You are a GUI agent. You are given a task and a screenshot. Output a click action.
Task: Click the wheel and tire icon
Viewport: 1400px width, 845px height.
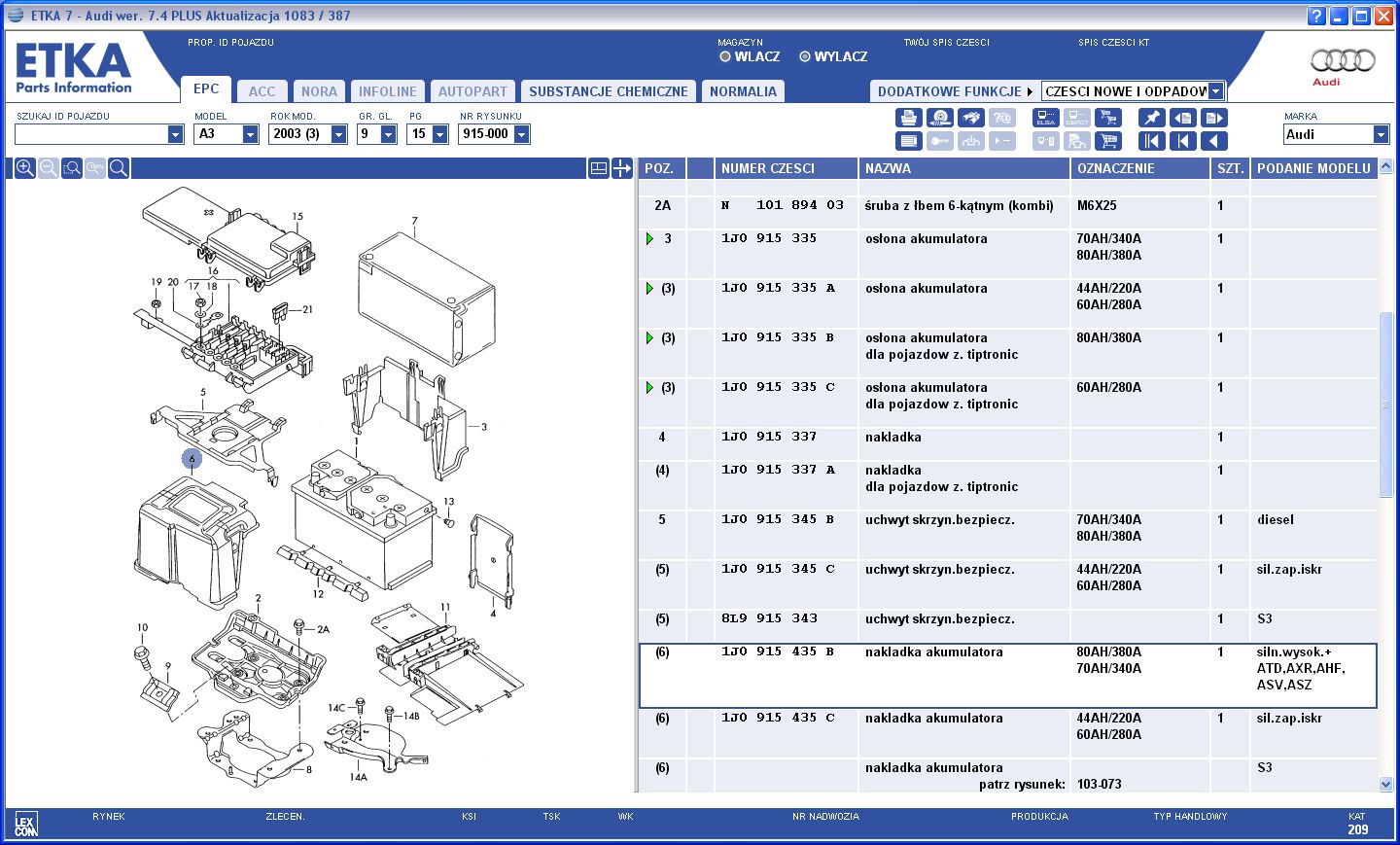point(940,118)
